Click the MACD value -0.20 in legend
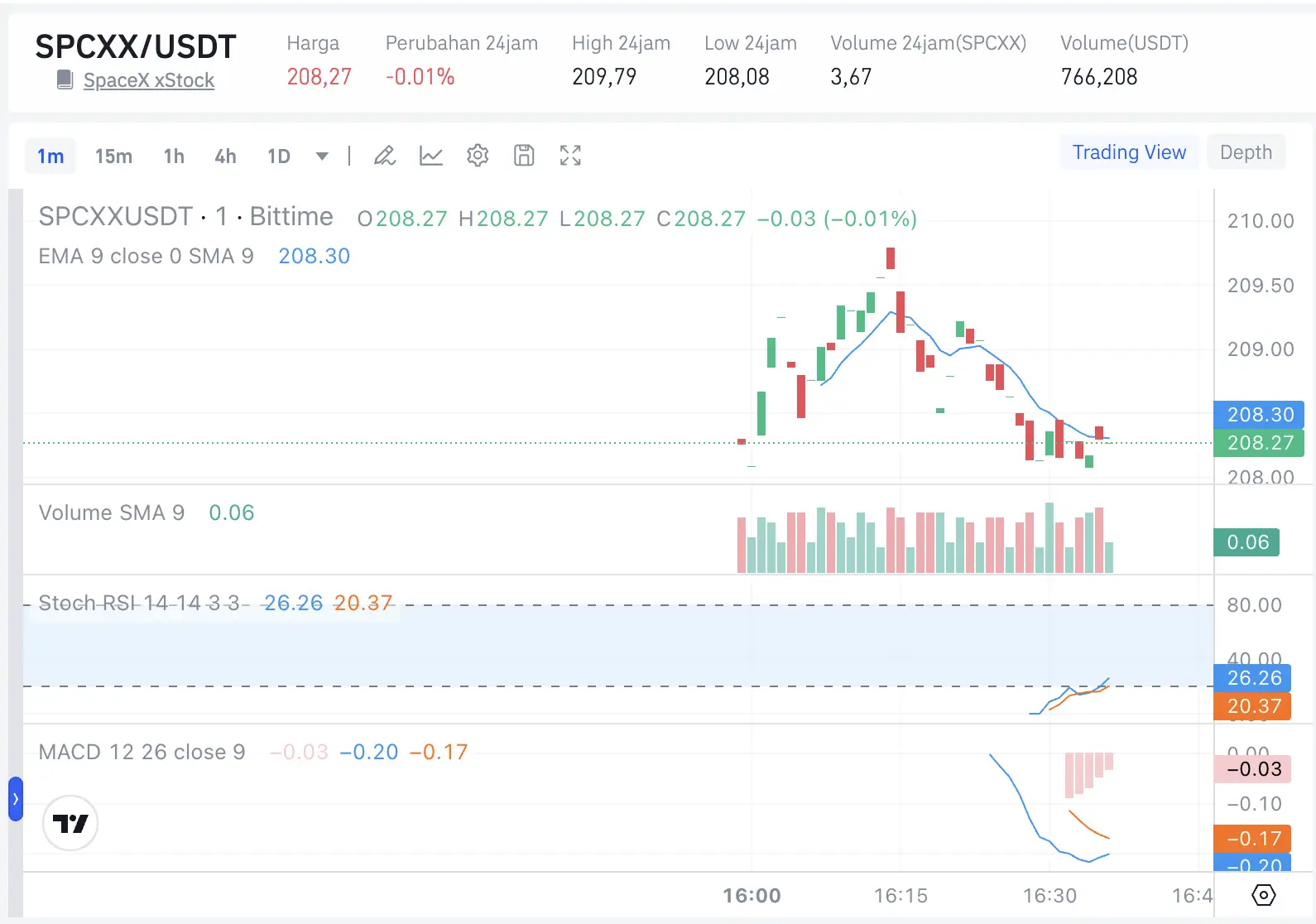The image size is (1316, 924). pos(369,752)
